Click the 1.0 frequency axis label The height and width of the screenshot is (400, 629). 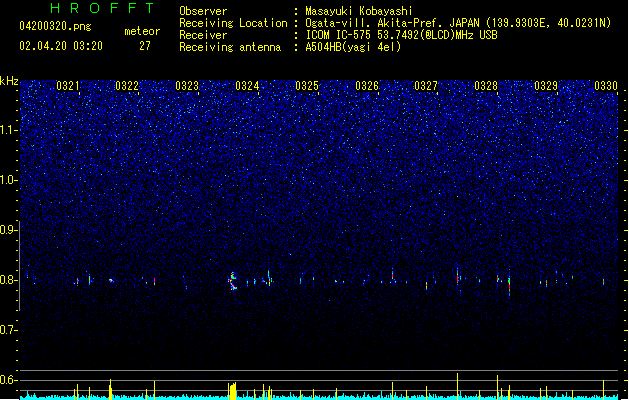pos(9,180)
